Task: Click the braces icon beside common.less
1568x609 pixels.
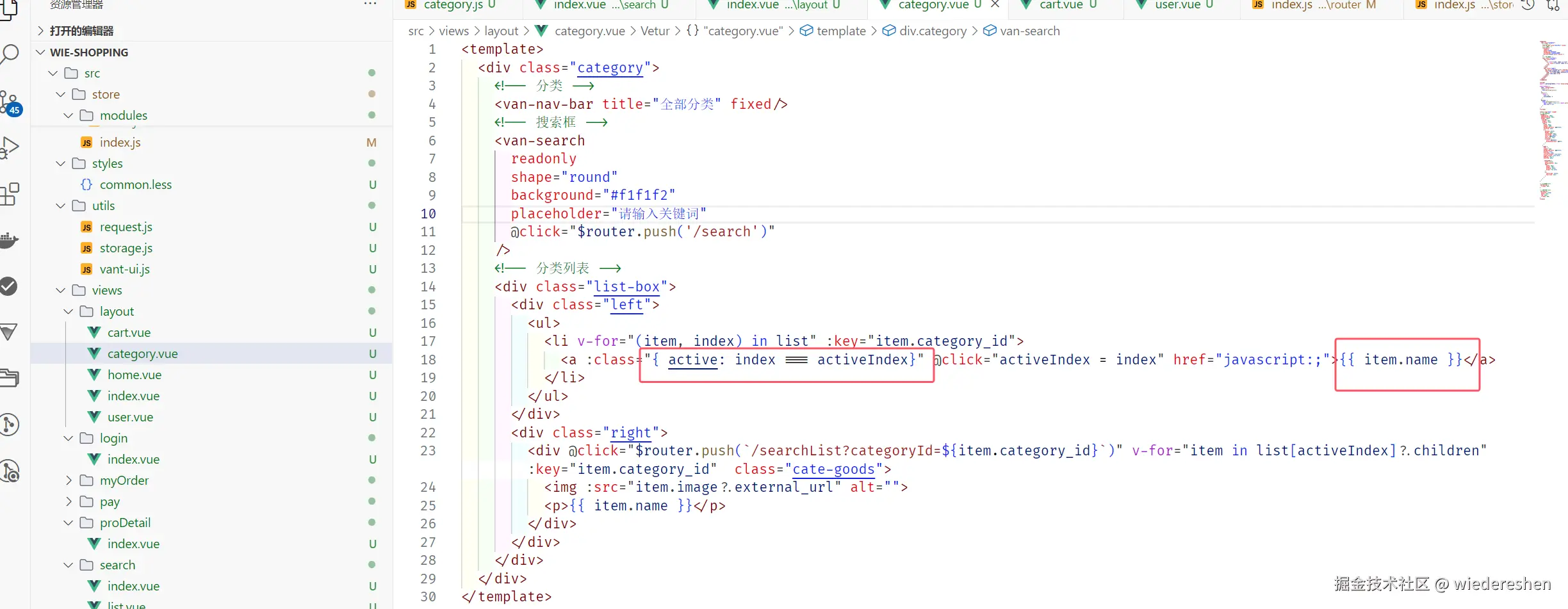Action: [86, 184]
